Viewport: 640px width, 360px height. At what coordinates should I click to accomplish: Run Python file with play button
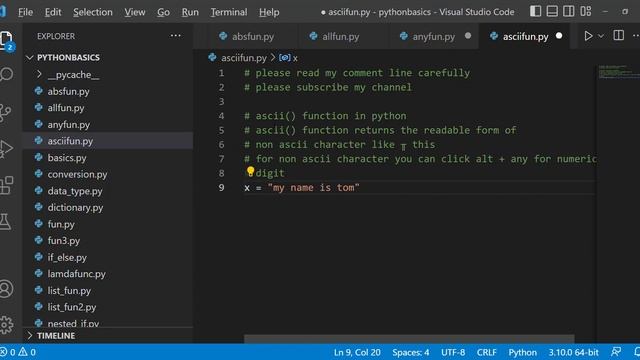[588, 36]
